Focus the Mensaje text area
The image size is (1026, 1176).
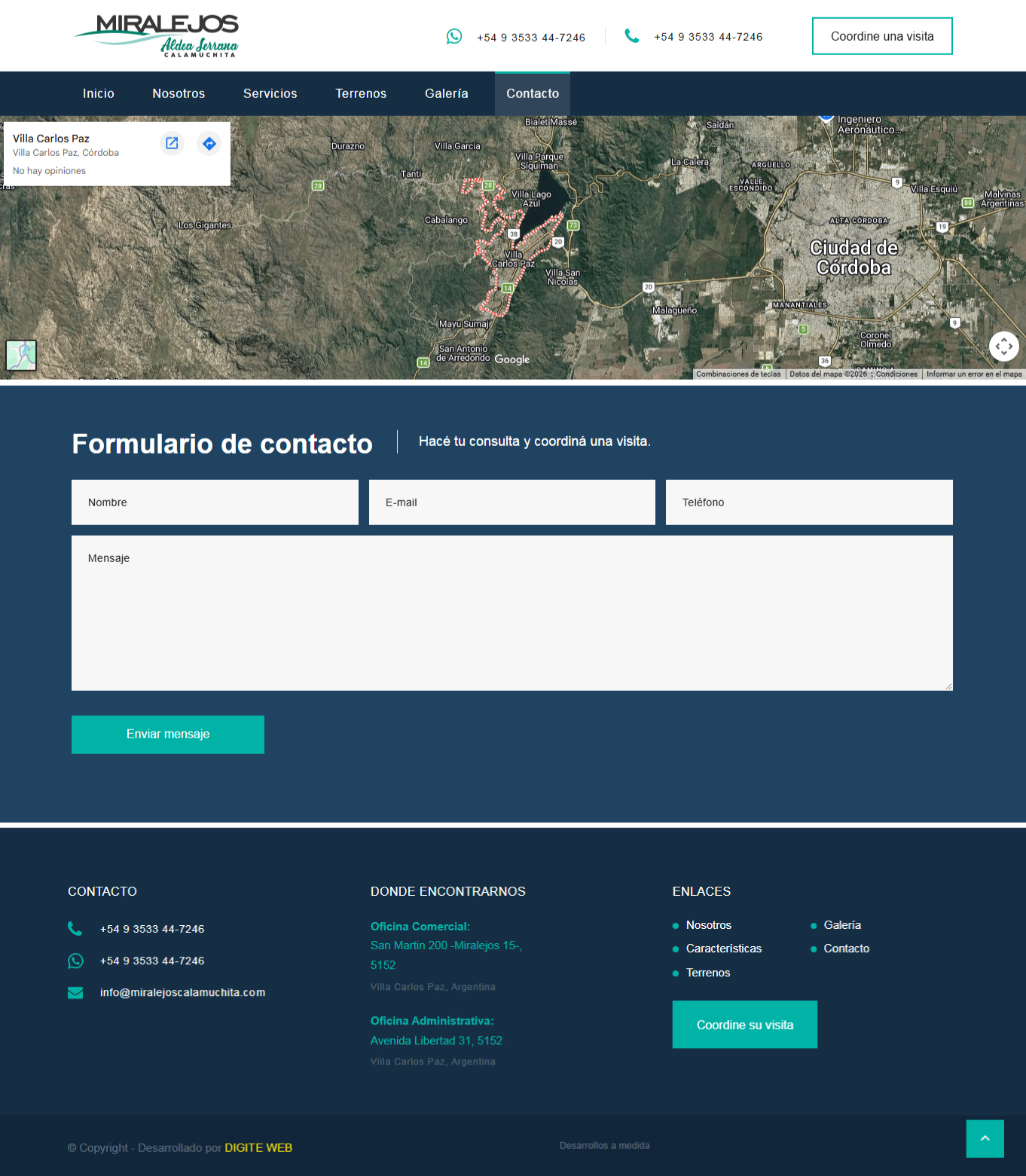pyautogui.click(x=512, y=613)
